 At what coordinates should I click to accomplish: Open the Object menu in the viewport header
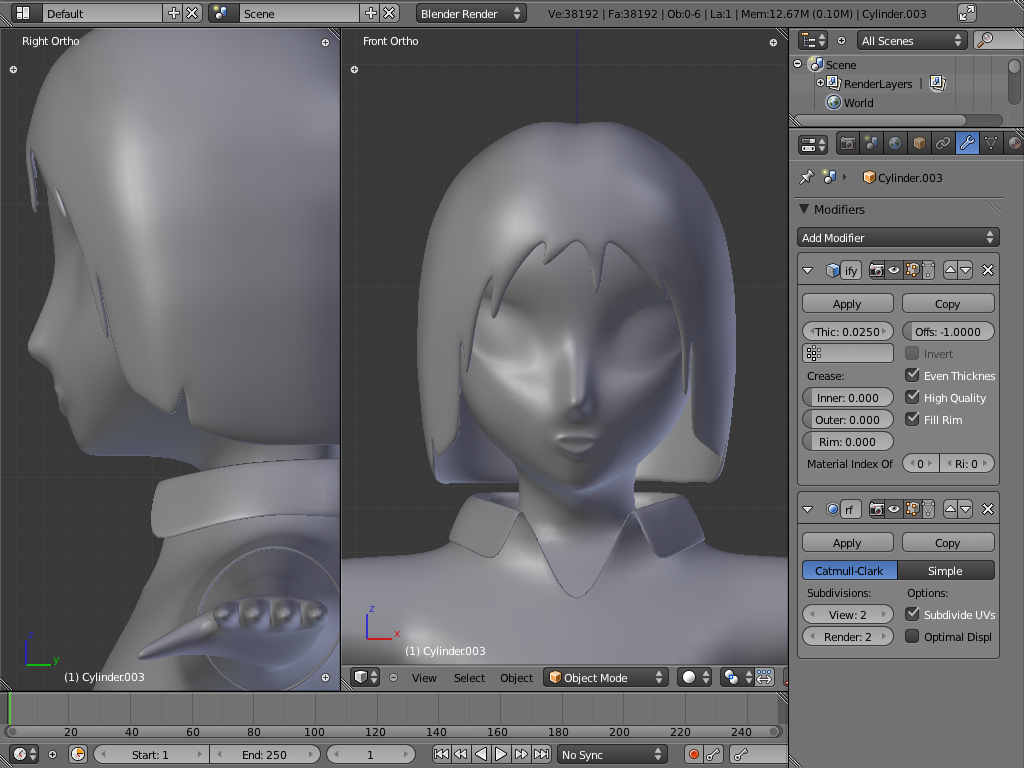pyautogui.click(x=516, y=677)
